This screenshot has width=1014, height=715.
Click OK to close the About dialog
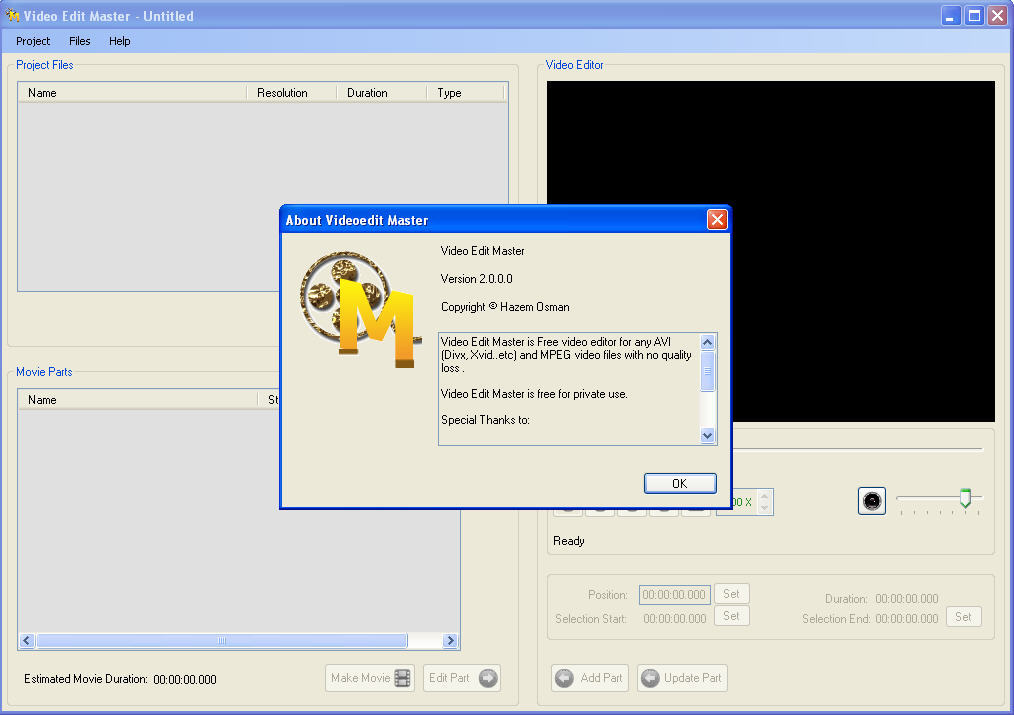point(680,483)
